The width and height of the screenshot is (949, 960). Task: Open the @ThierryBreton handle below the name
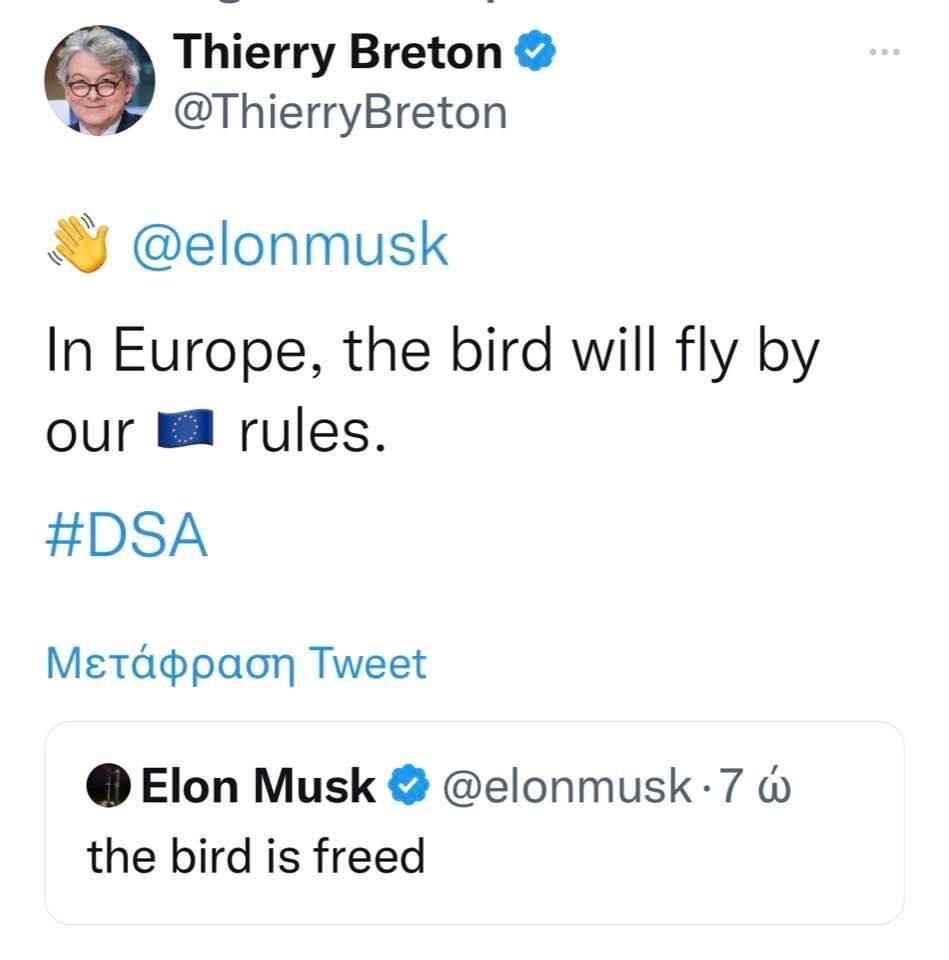[x=340, y=113]
